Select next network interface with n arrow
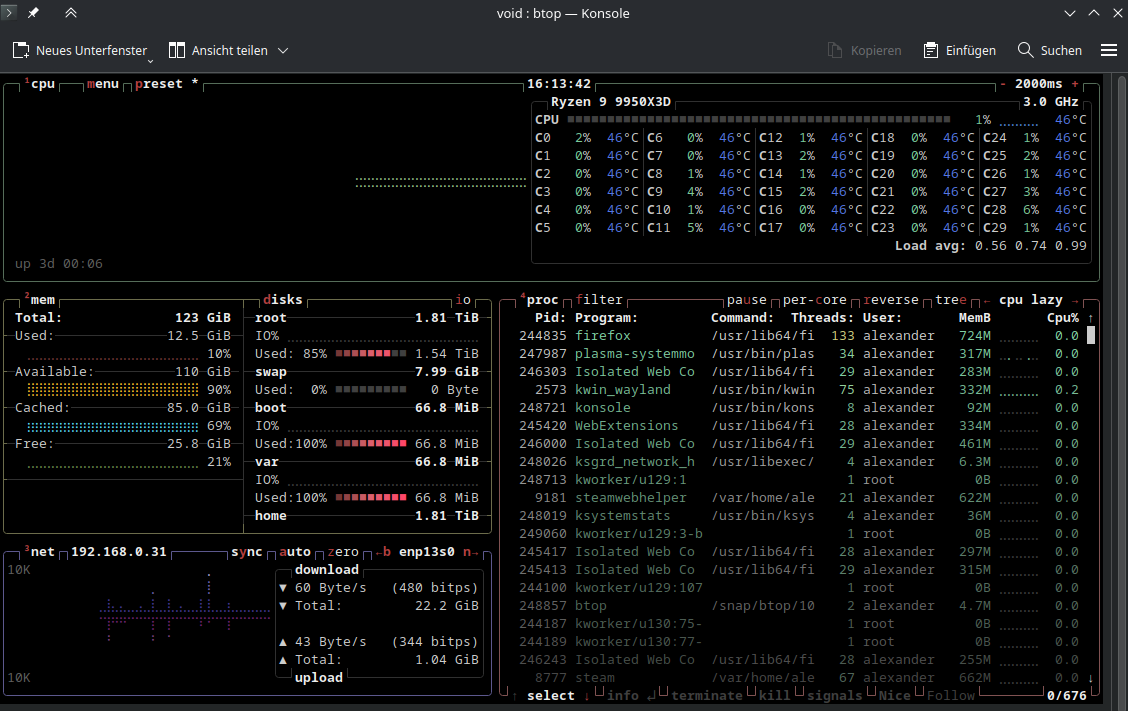 tap(471, 552)
